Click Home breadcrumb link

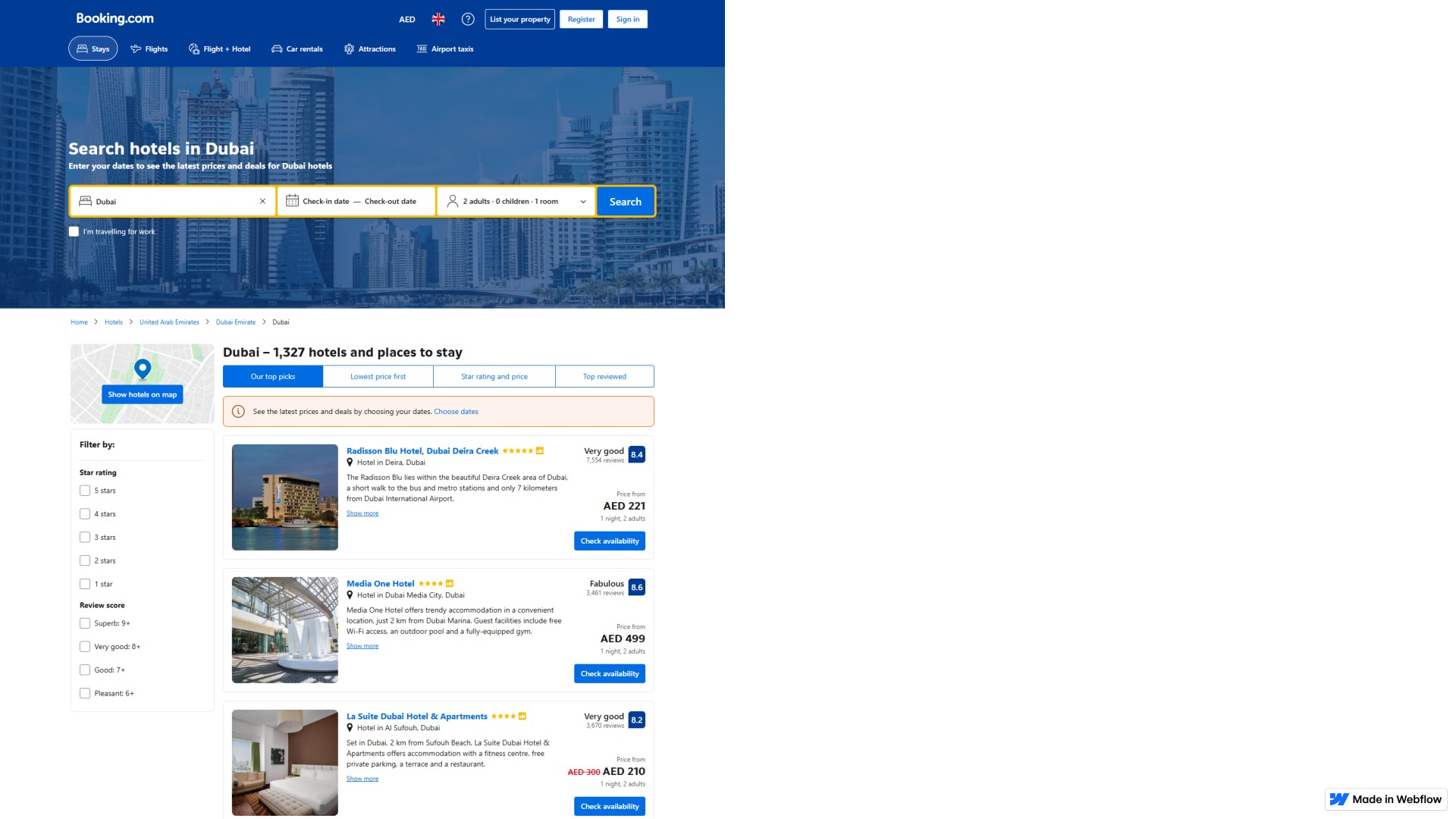point(79,322)
